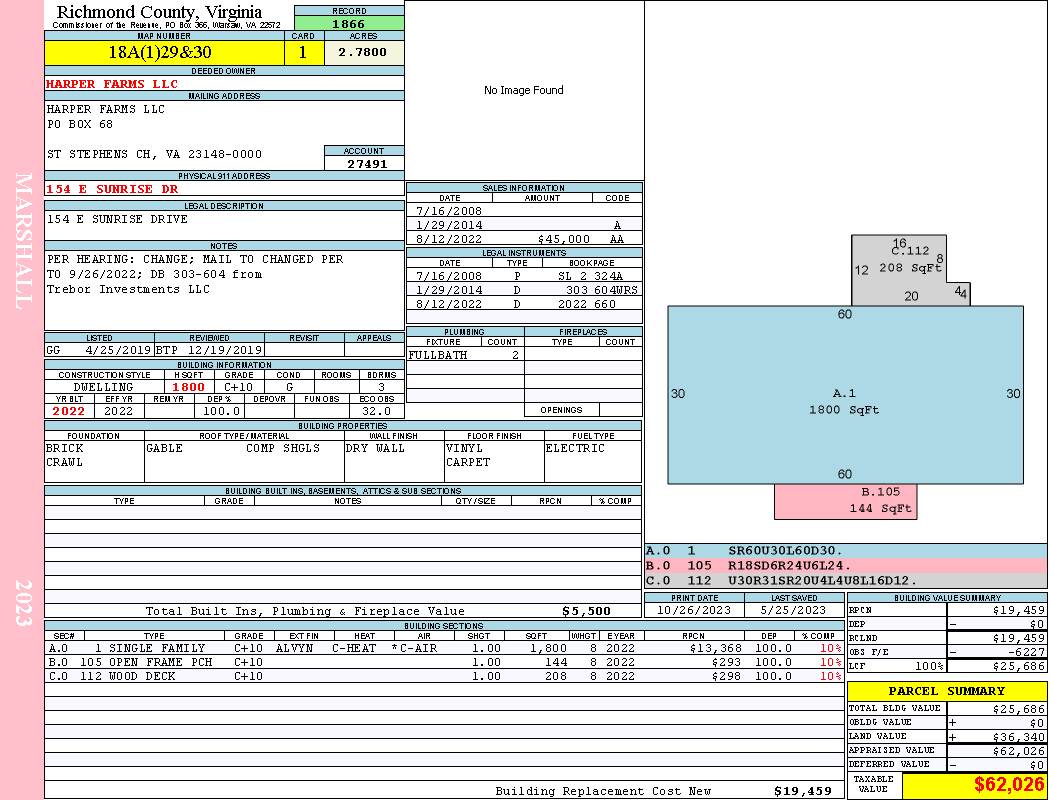The width and height of the screenshot is (1050, 800).
Task: Click the year built value 2022 in red
Action: pos(68,411)
